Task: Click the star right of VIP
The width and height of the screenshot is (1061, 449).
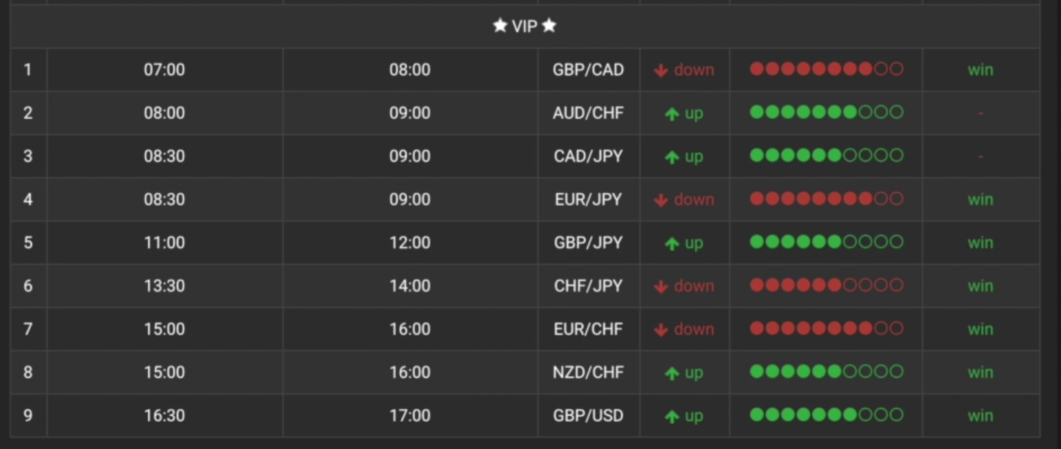Action: [549, 26]
